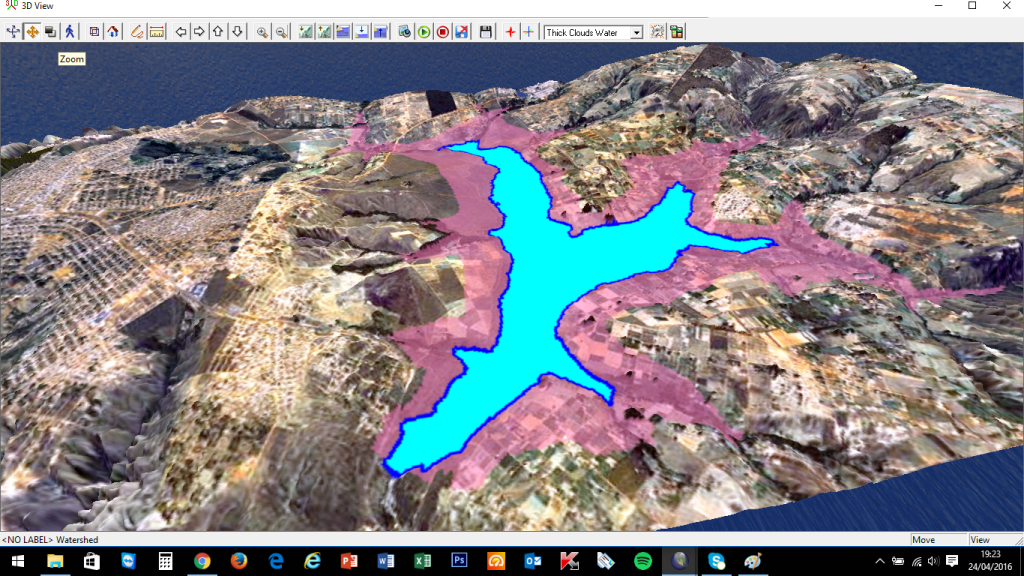The image size is (1024, 576).
Task: Open the 3D view configuration icon
Action: (x=657, y=32)
